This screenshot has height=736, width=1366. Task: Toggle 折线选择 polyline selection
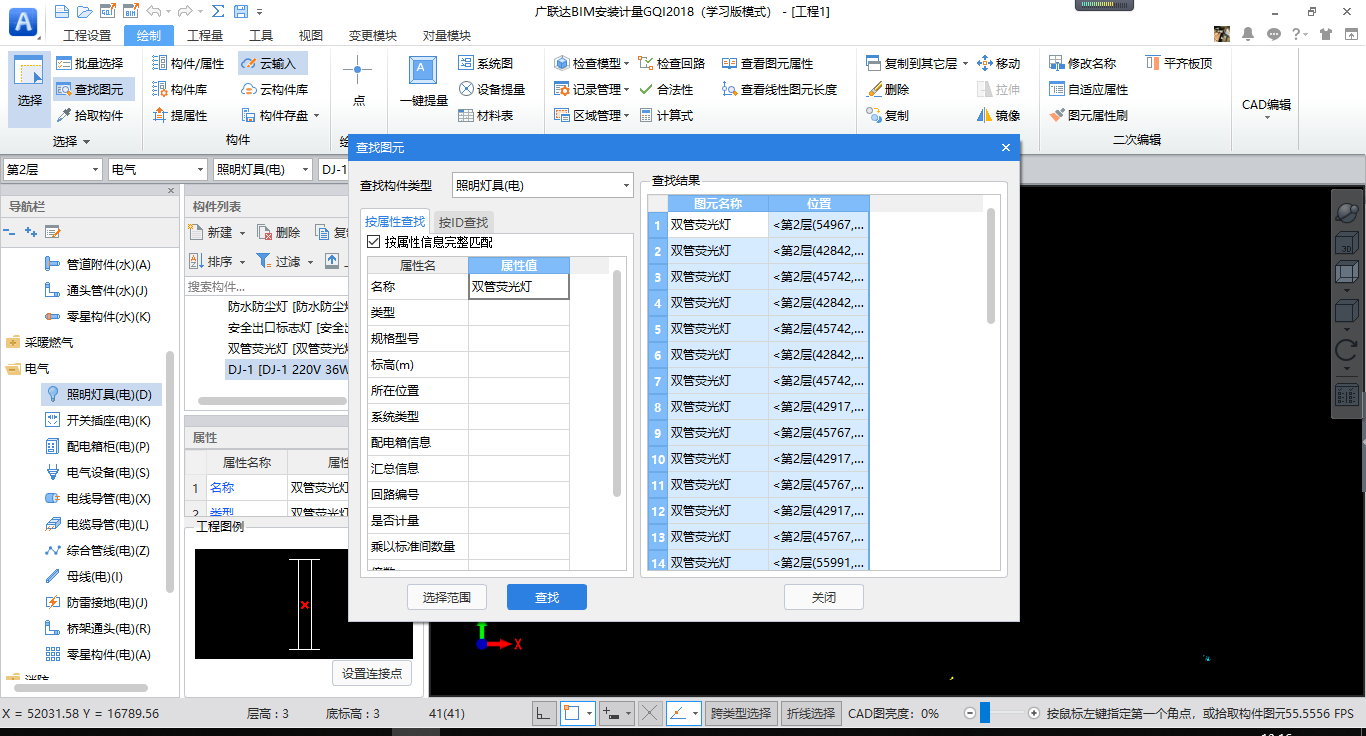pos(810,713)
